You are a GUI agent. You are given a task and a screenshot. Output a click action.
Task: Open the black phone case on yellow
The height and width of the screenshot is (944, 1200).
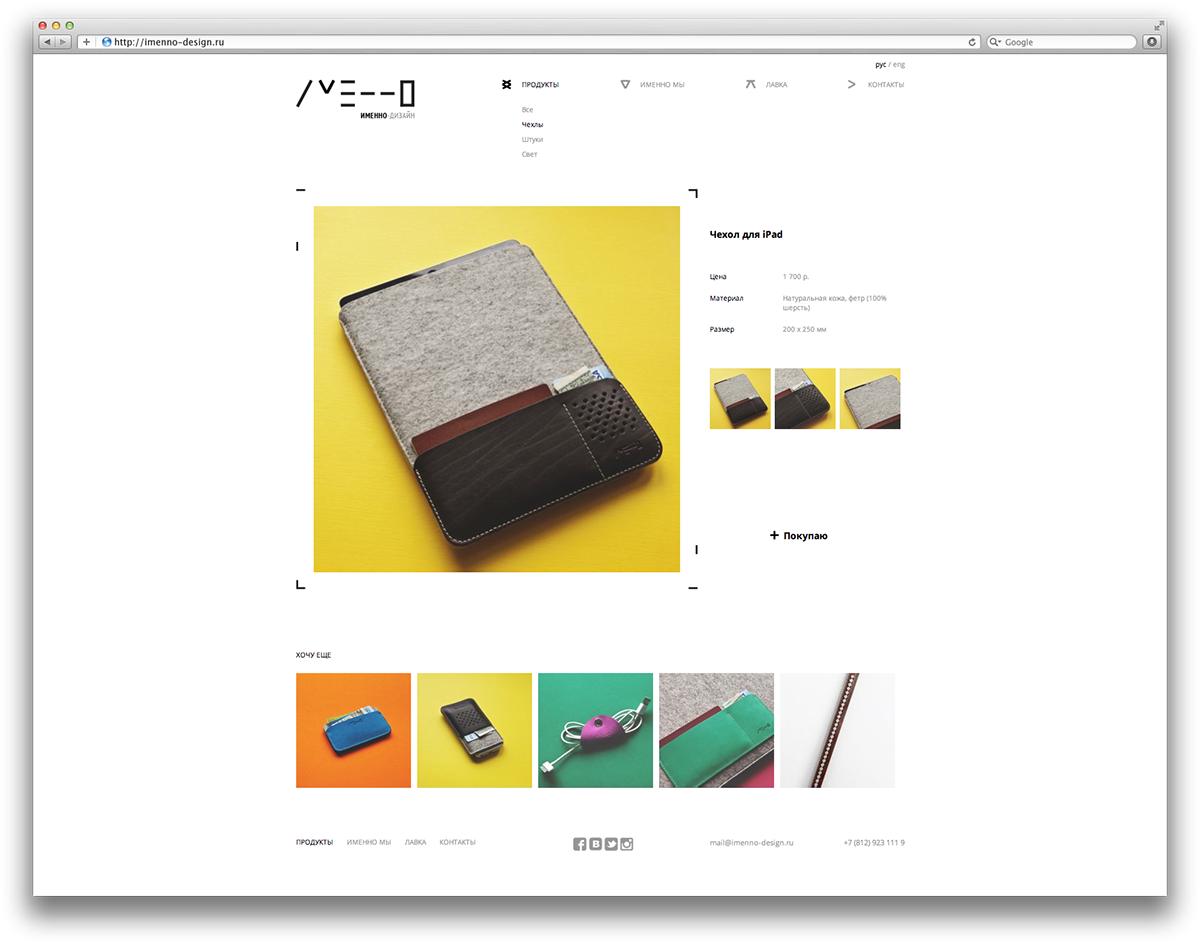coord(474,730)
